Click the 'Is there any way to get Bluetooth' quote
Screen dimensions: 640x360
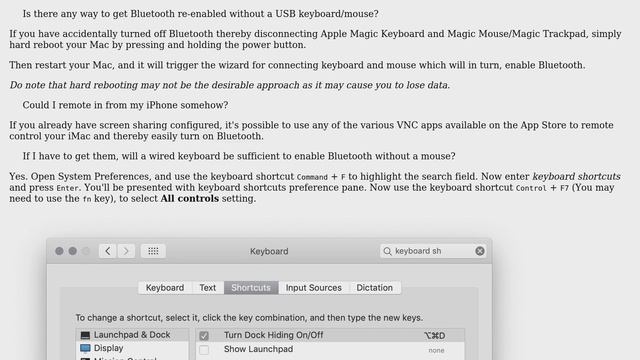(x=200, y=14)
